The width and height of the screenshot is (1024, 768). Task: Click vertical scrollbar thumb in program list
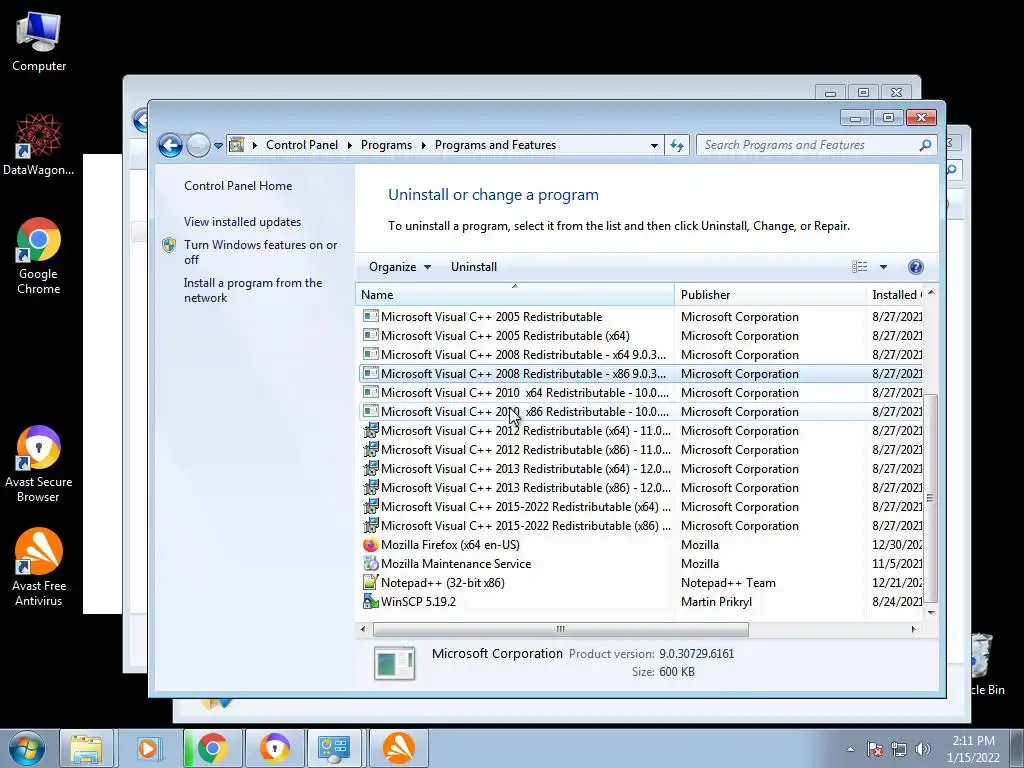point(931,499)
